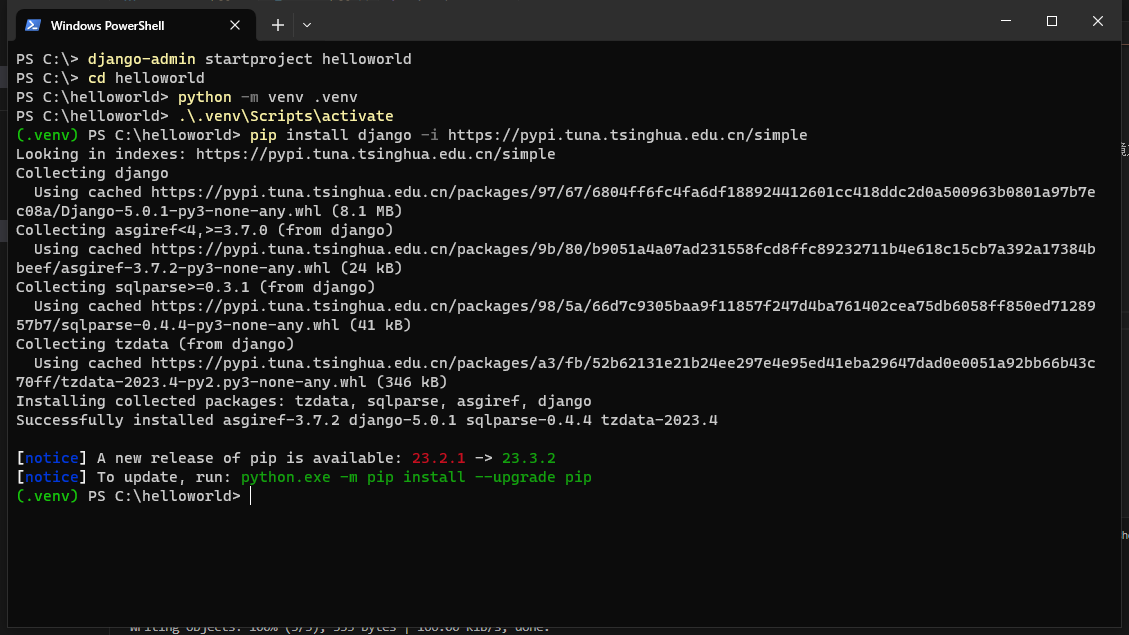The image size is (1129, 635).
Task: Click the first blue 'notice' label
Action: coord(52,458)
